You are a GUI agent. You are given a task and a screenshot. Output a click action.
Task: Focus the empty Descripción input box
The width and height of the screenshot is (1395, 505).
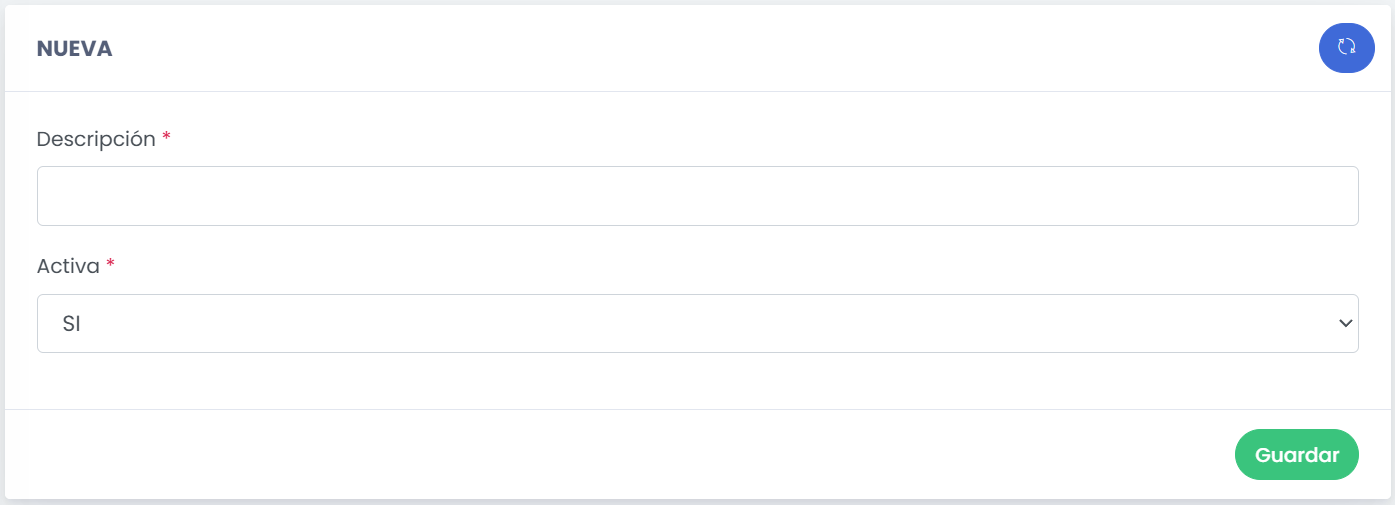[x=697, y=196]
